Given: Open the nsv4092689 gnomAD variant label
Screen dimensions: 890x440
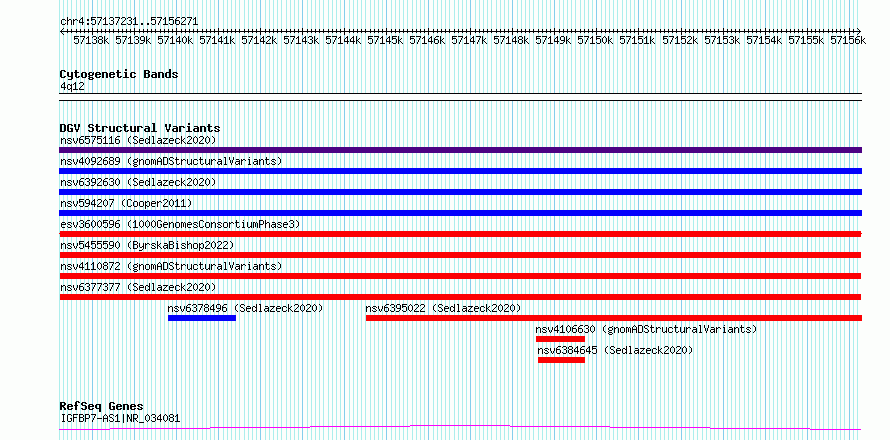Looking at the screenshot, I should 171,161.
